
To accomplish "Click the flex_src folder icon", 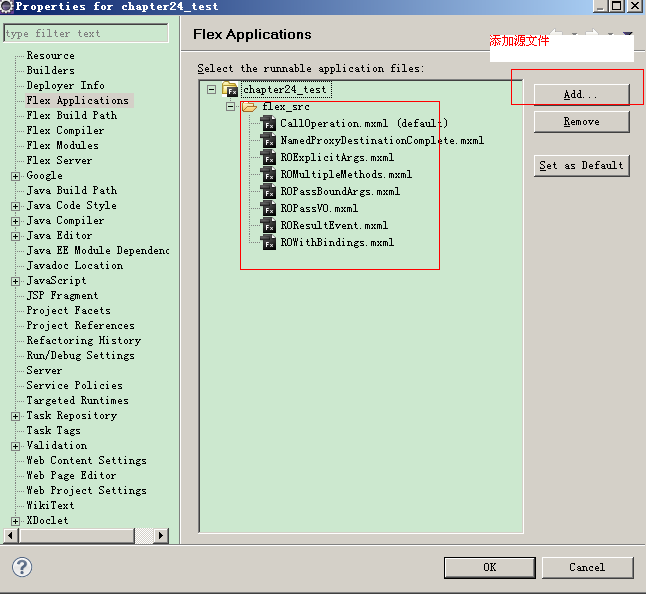I will [249, 106].
